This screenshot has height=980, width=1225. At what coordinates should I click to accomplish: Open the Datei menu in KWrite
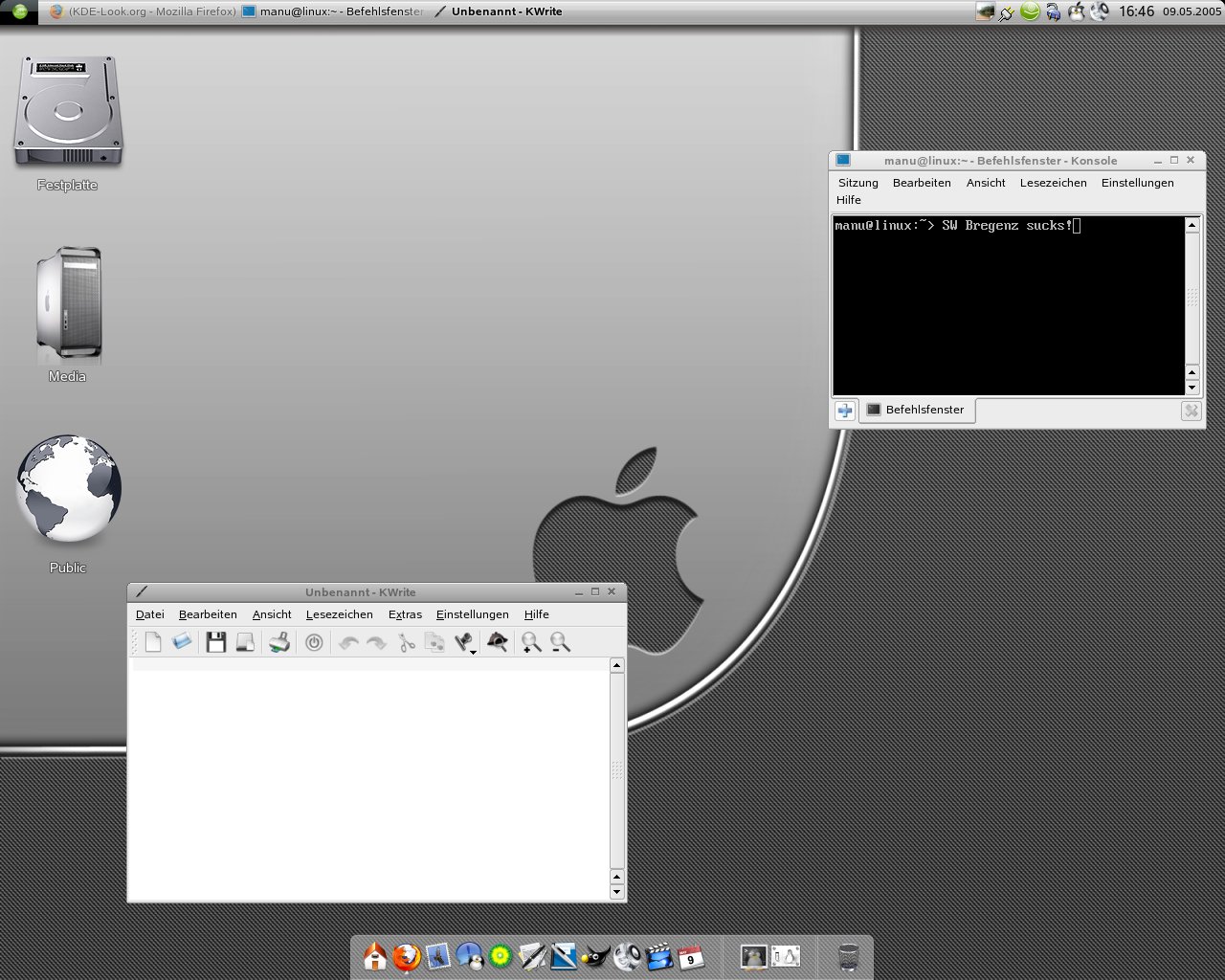(x=150, y=614)
